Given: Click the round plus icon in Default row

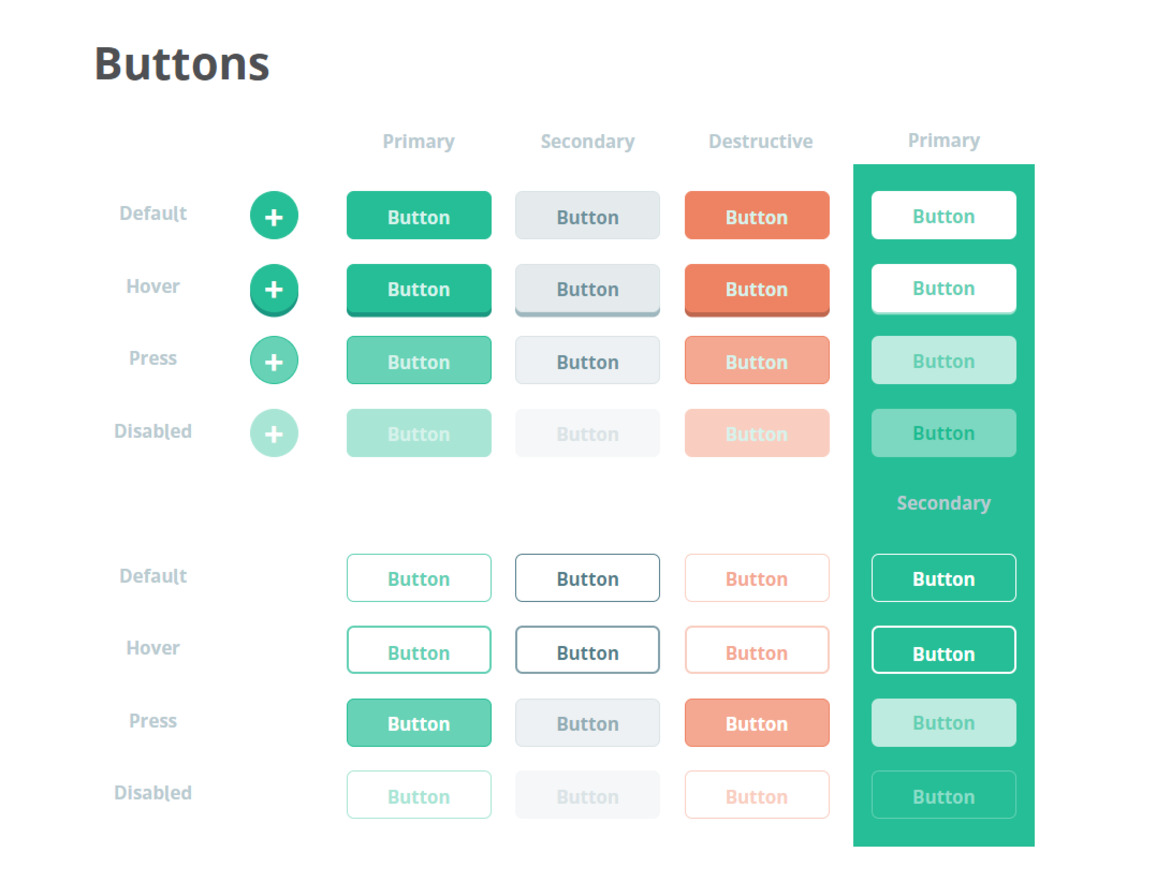Looking at the screenshot, I should point(274,215).
